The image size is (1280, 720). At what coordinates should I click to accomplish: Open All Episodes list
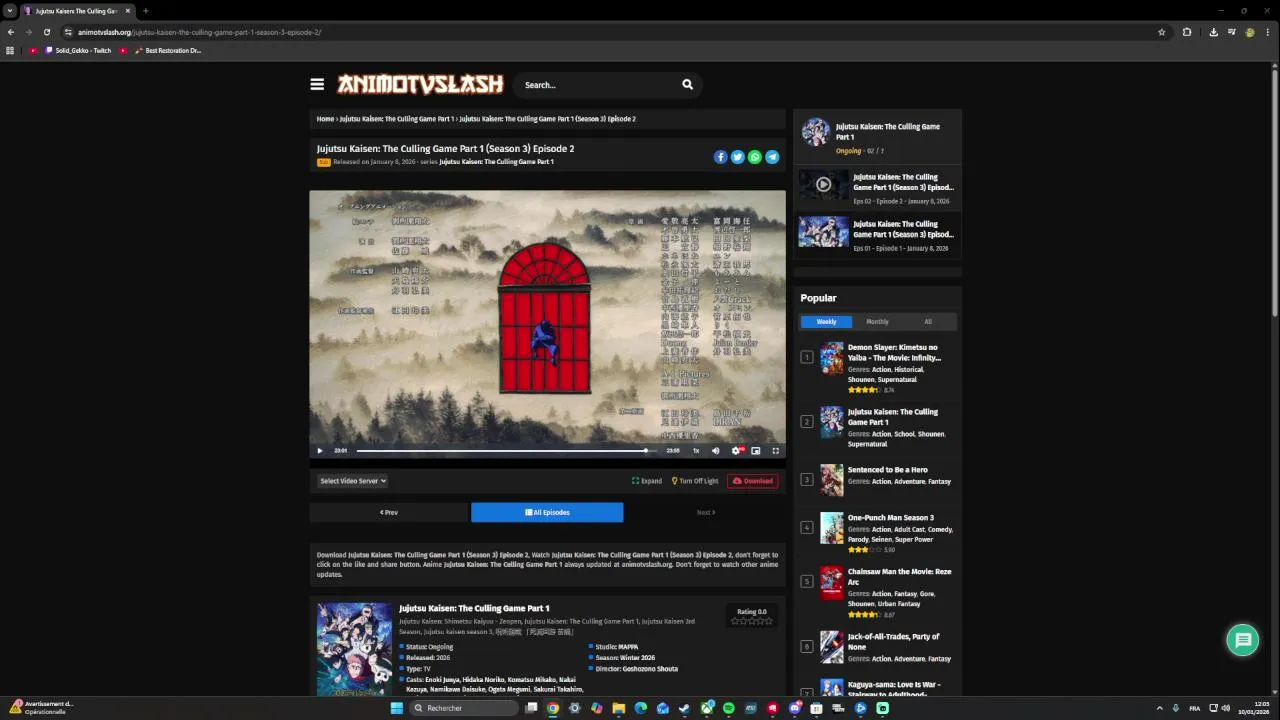[x=547, y=512]
